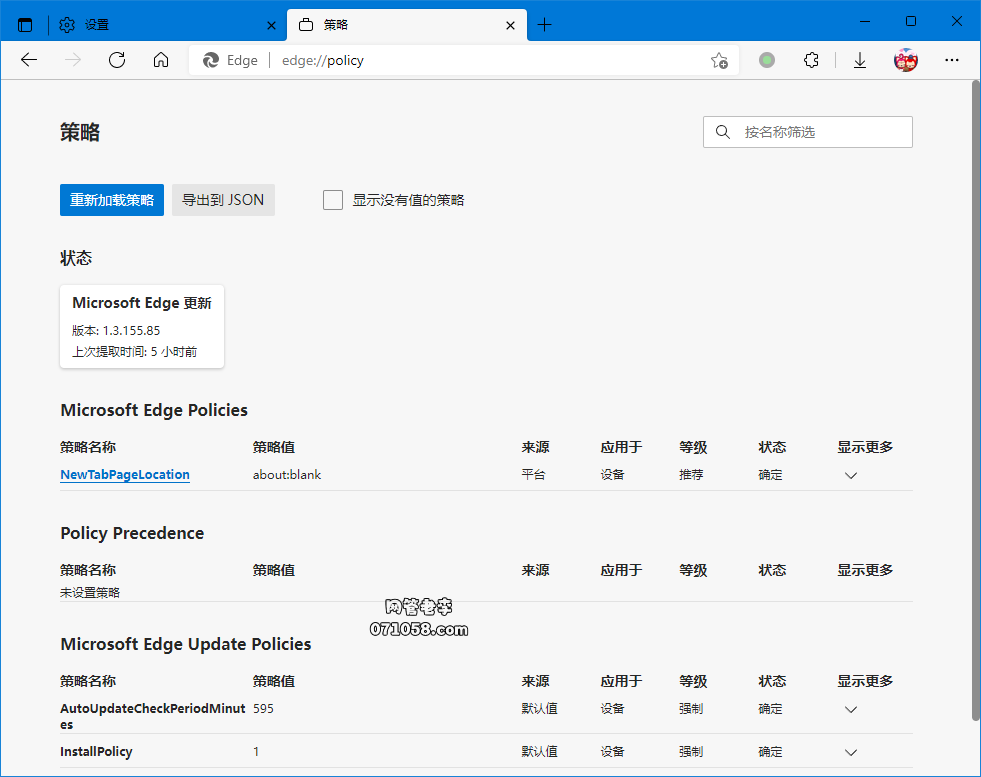Image resolution: width=981 pixels, height=777 pixels.
Task: Enable 显示没有值的策略 checkbox
Action: point(333,199)
